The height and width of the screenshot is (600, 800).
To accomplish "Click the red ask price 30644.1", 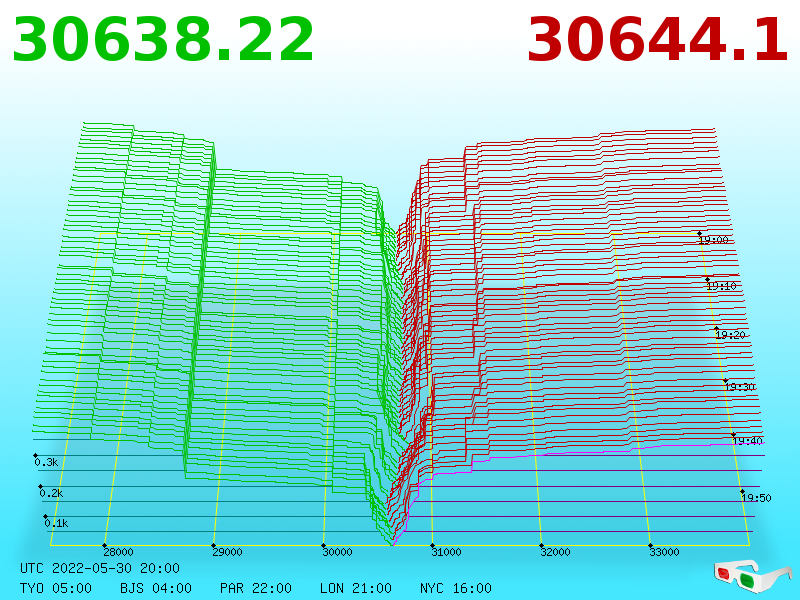I will coord(658,40).
